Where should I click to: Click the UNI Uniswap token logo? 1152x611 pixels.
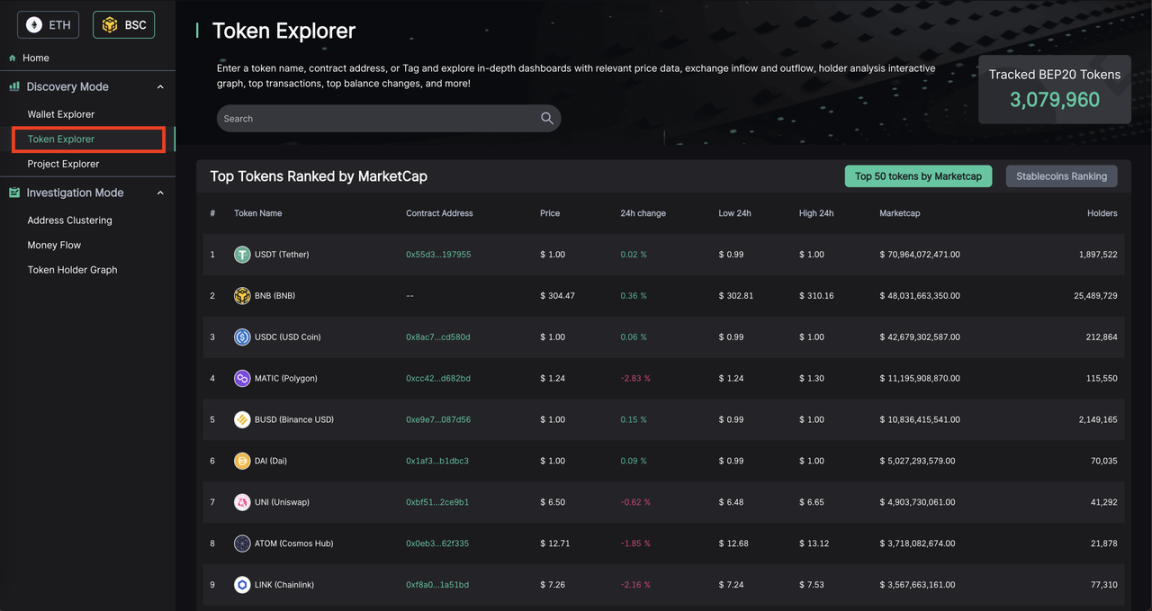[242, 502]
